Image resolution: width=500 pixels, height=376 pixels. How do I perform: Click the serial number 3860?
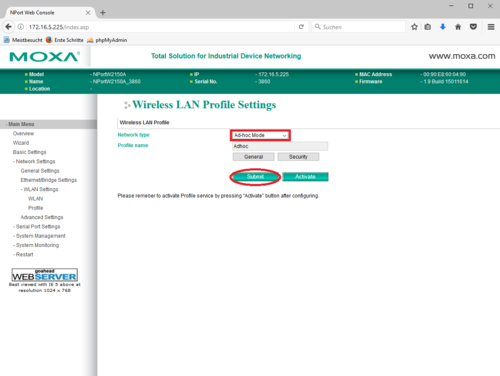point(264,82)
